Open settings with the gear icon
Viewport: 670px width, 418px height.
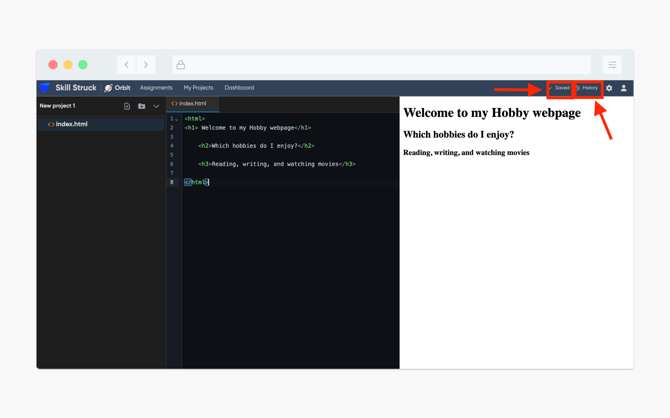pyautogui.click(x=609, y=88)
